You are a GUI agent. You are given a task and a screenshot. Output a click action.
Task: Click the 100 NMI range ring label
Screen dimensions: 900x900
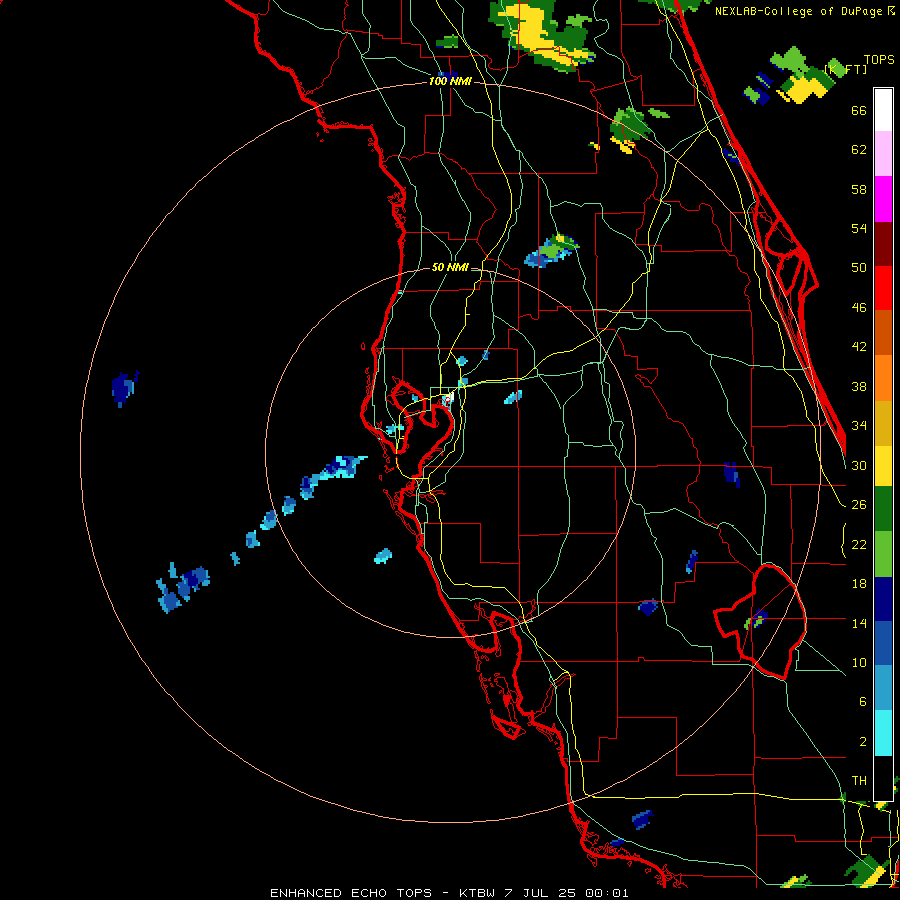(450, 82)
